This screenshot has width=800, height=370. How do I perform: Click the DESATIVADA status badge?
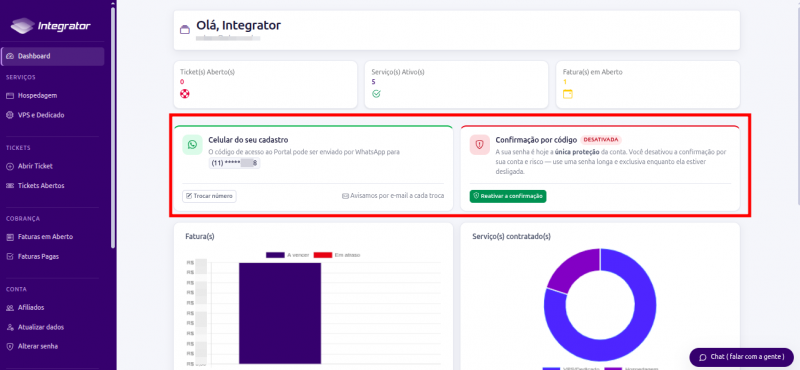[x=601, y=139]
